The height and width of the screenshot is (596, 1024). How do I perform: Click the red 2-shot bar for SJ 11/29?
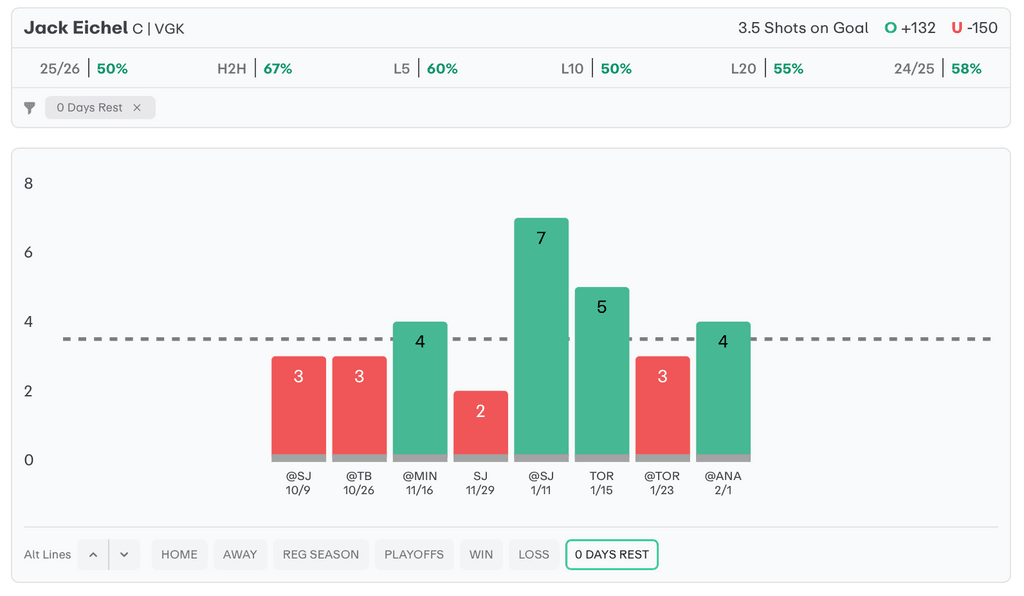(x=480, y=424)
